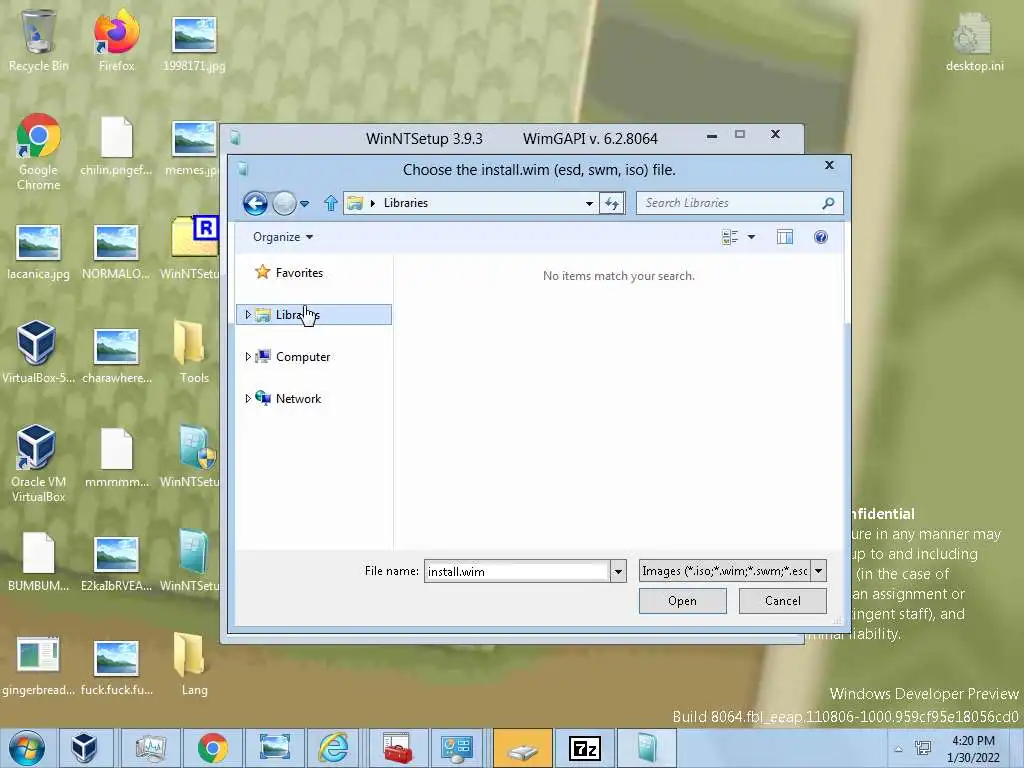Screen dimensions: 1024x768
Task: Select the chilin.pngef file icon
Action: pos(116,146)
